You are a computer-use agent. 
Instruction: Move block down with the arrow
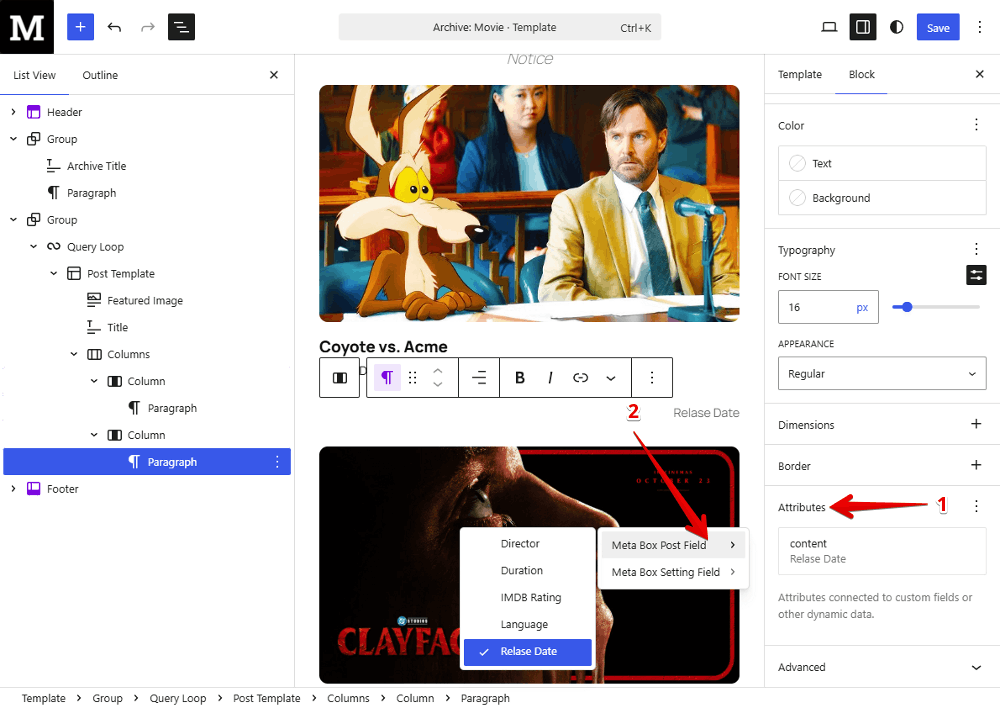click(x=438, y=385)
